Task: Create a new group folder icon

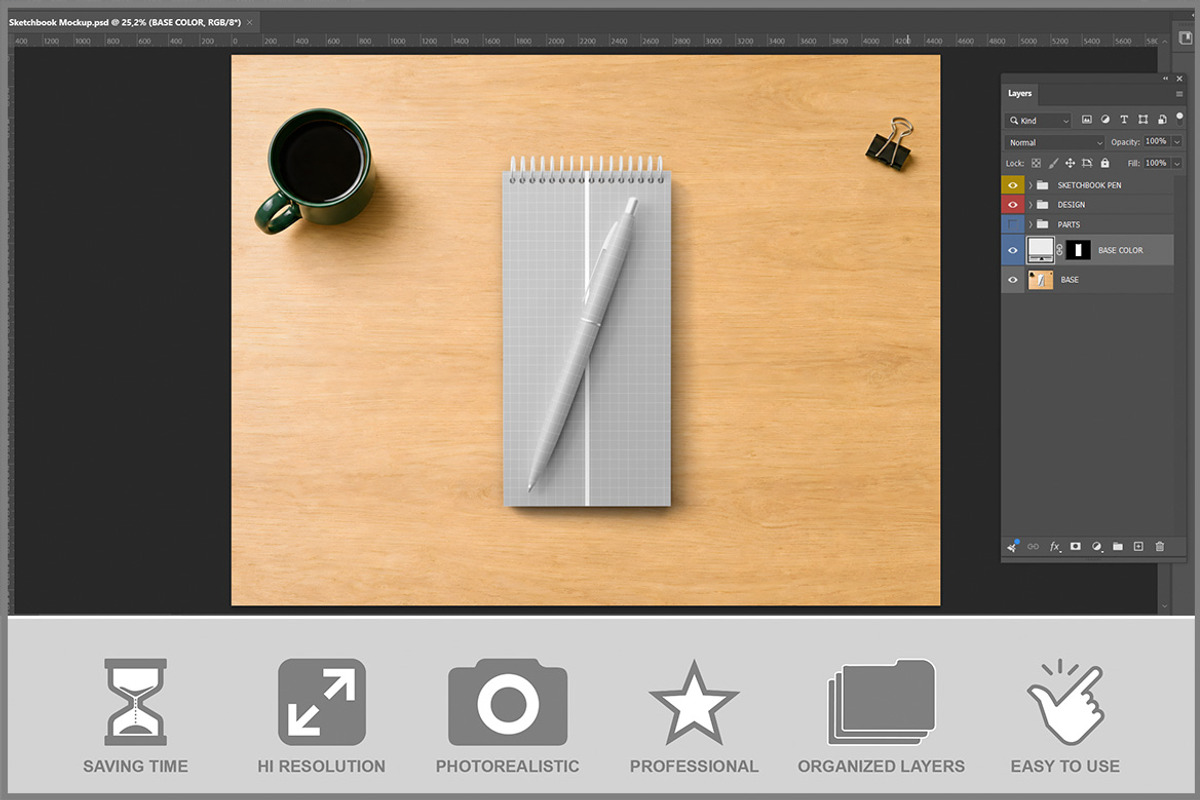Action: click(x=1118, y=547)
